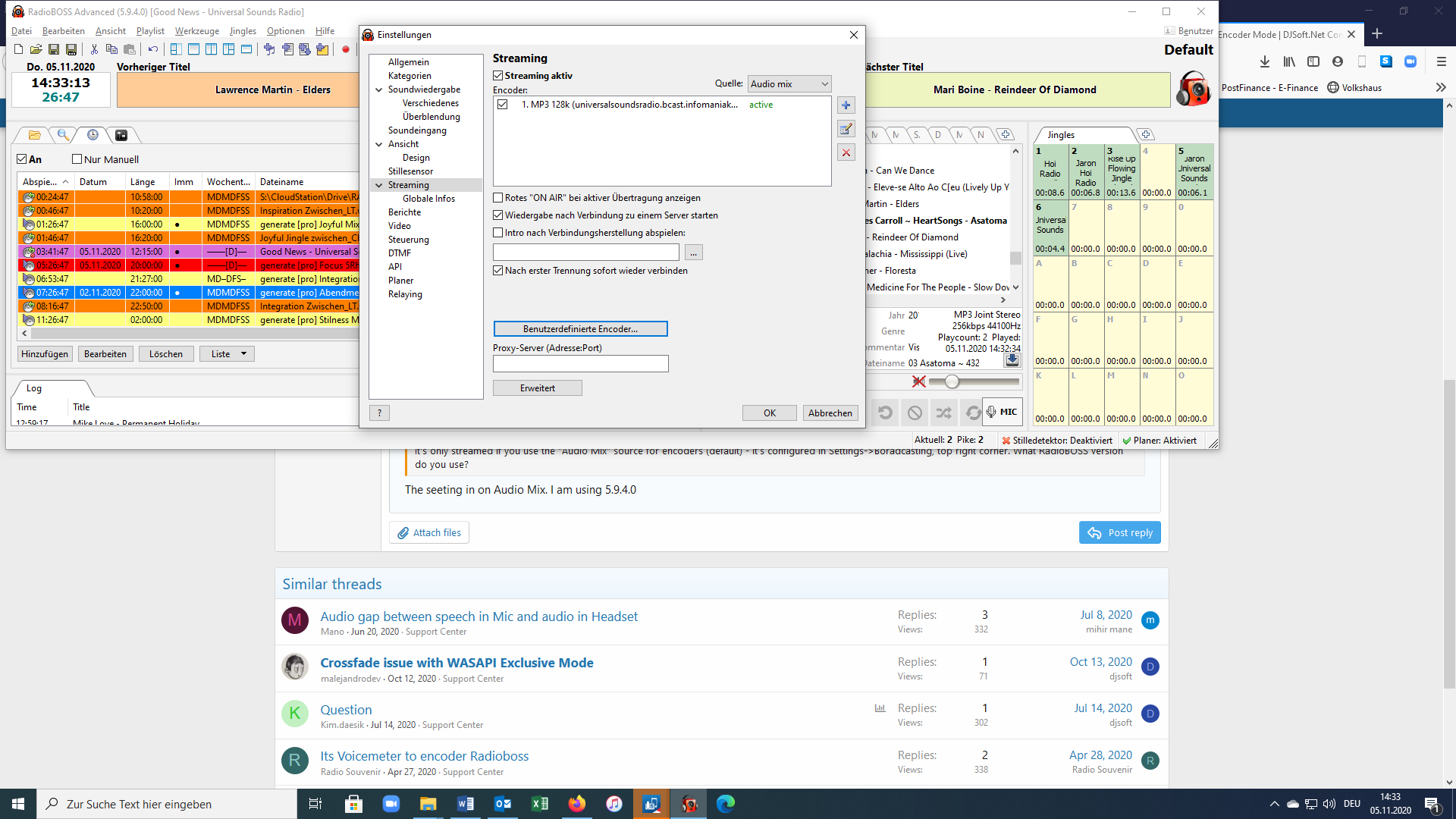The width and height of the screenshot is (1456, 819).
Task: Toggle the scheduler An checkbox
Action: click(x=22, y=159)
